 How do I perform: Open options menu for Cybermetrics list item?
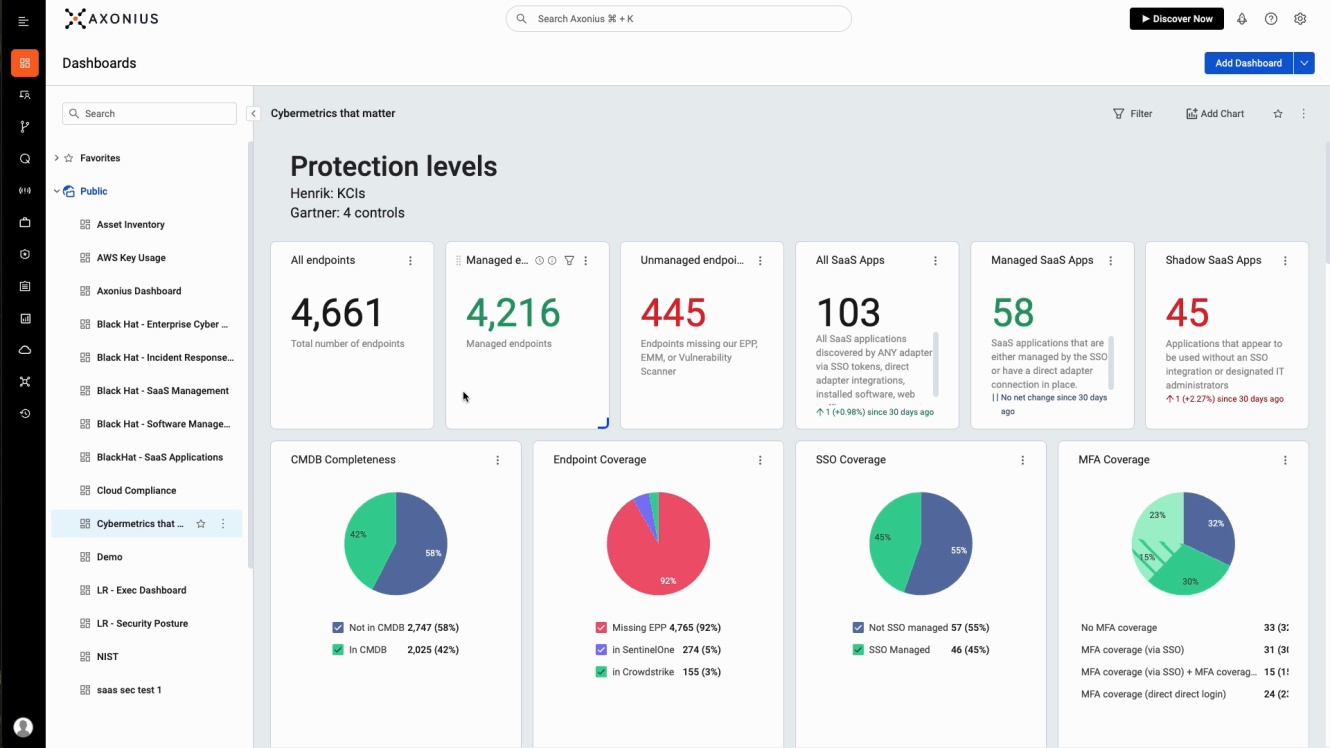[223, 524]
